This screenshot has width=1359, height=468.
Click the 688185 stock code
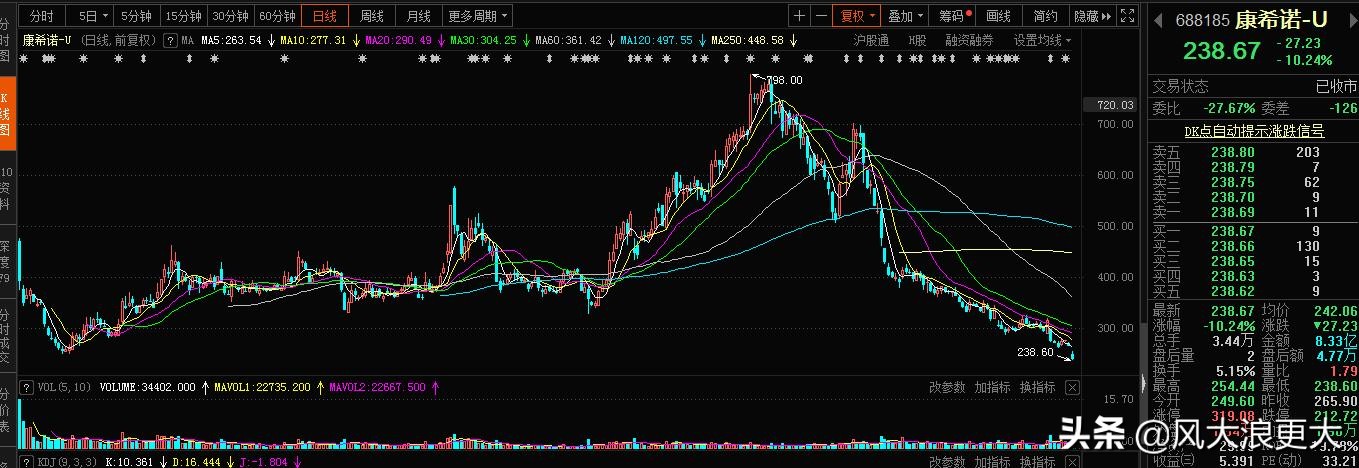coord(1202,20)
